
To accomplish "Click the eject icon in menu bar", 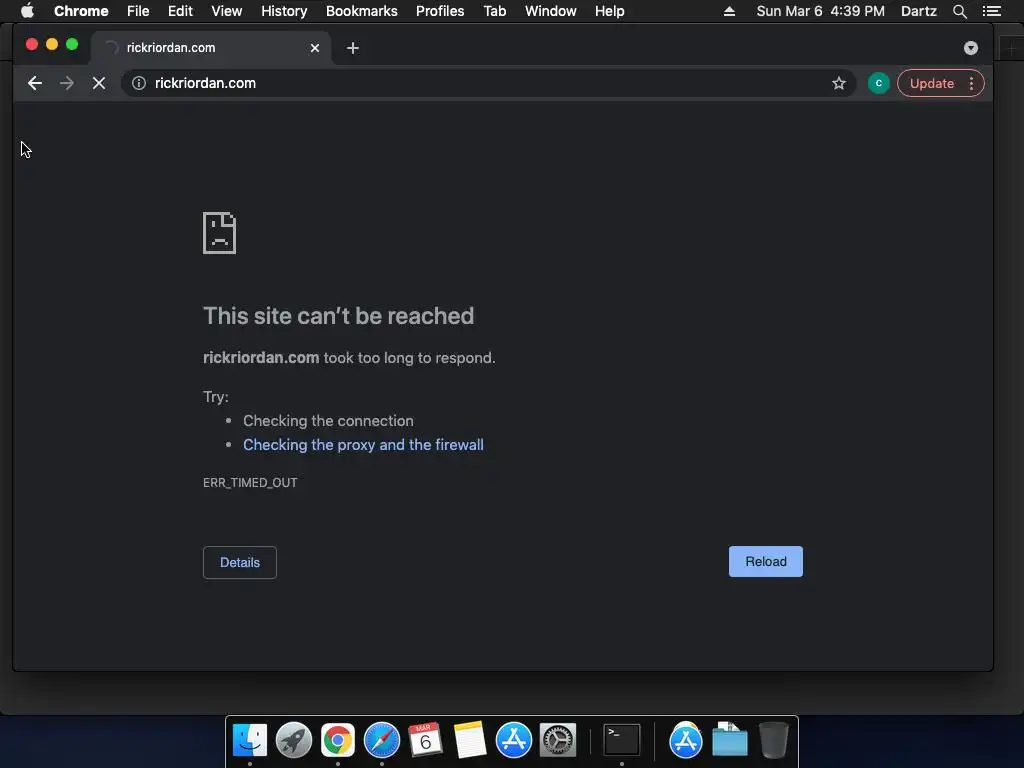I will click(729, 11).
